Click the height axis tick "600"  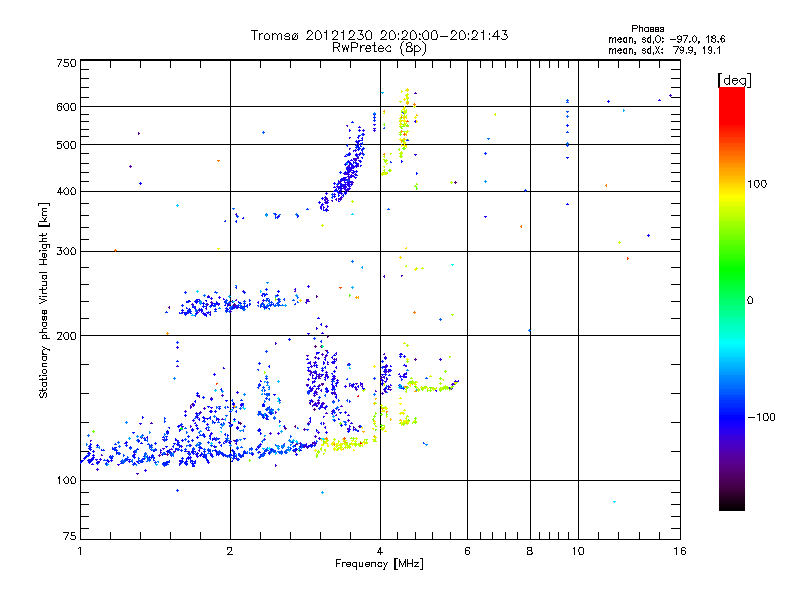(67, 107)
